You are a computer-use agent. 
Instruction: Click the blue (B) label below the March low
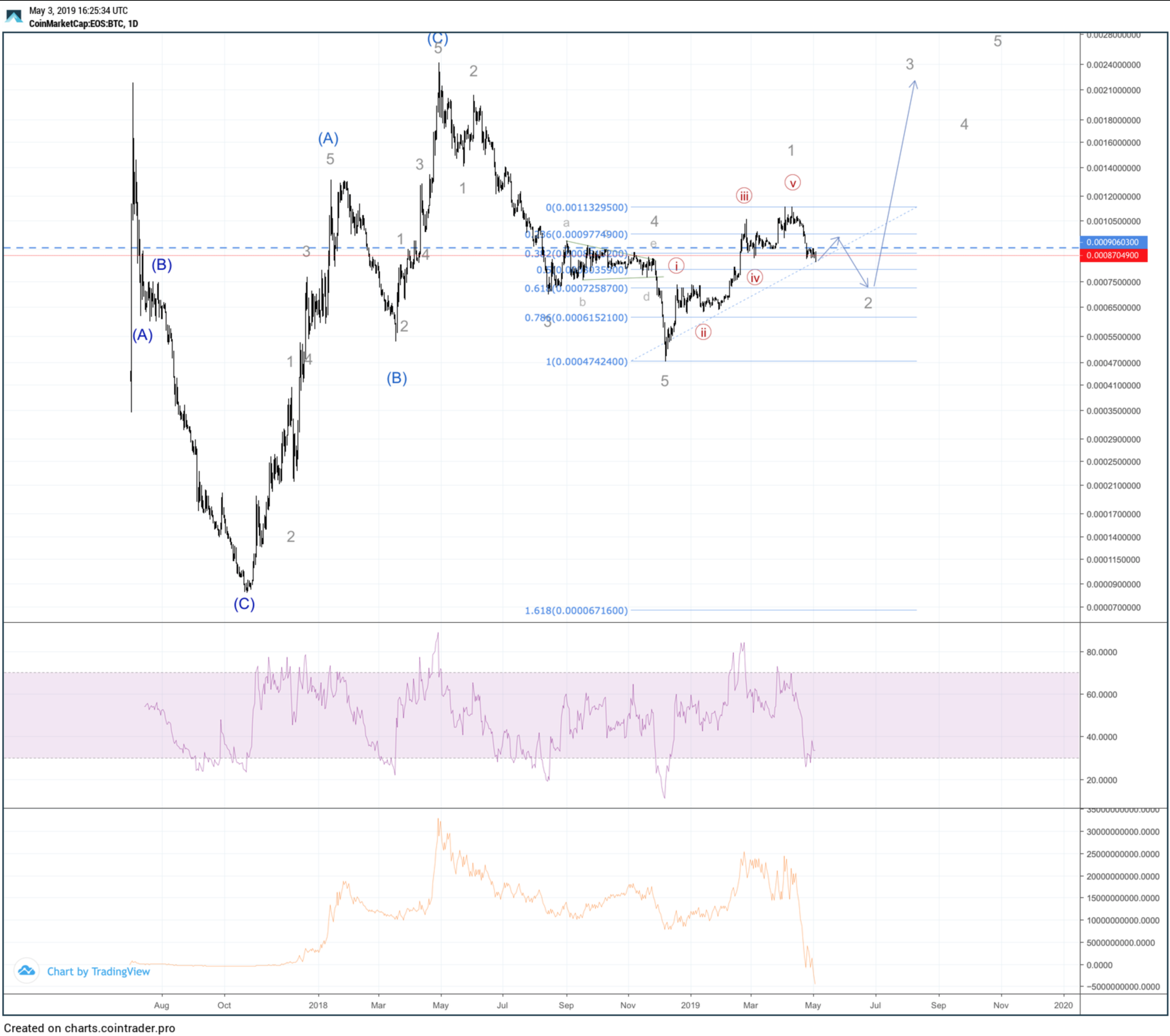(x=397, y=378)
